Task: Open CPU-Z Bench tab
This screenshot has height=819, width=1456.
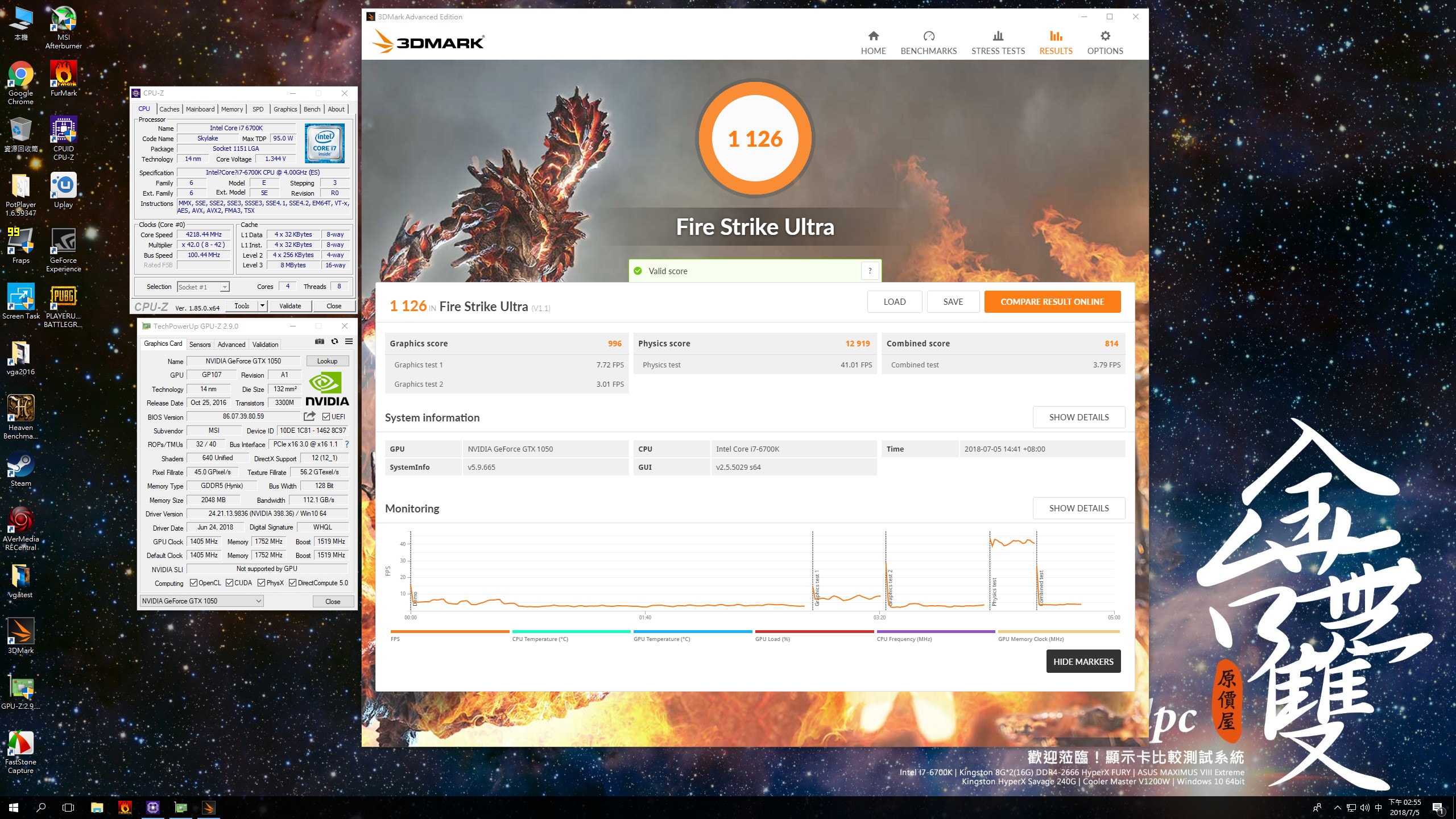Action: pyautogui.click(x=312, y=109)
